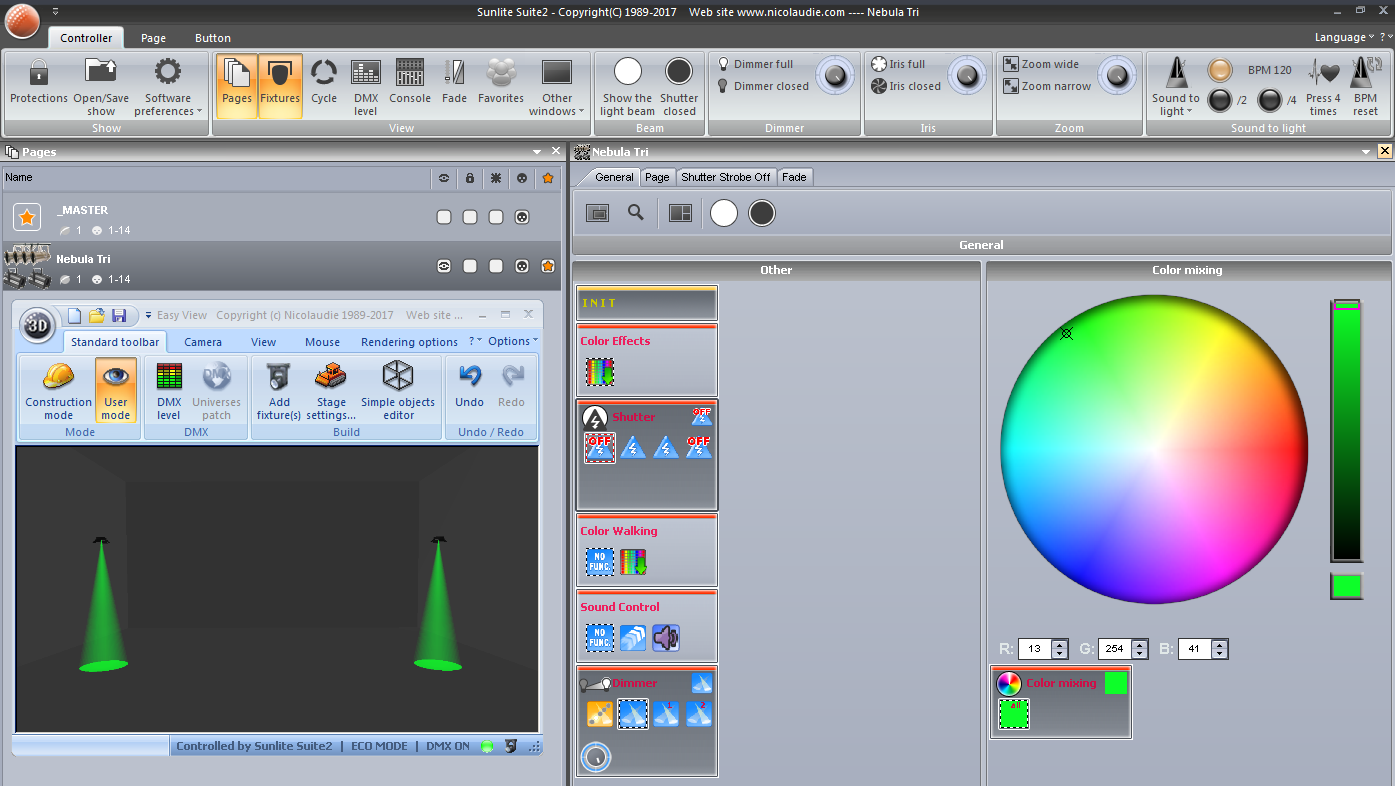This screenshot has height=786, width=1395.
Task: Switch to the Page ribbon tab
Action: 153,38
